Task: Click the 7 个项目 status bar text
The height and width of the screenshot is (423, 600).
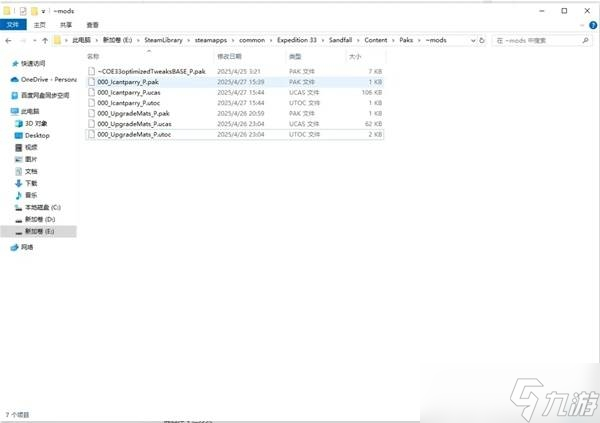Action: click(17, 415)
